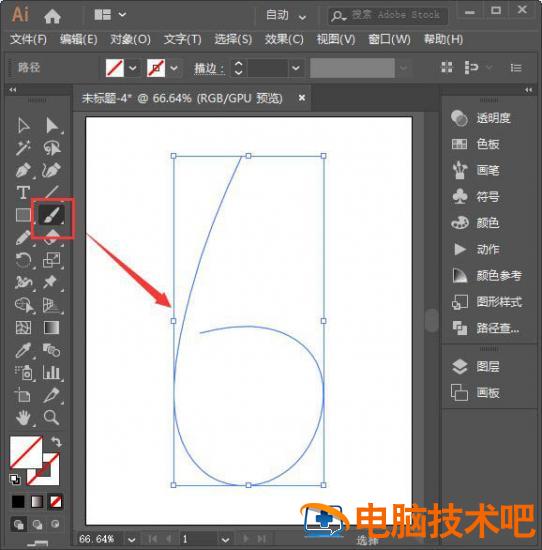The height and width of the screenshot is (550, 542).
Task: Select the Hand tool
Action: 23,417
